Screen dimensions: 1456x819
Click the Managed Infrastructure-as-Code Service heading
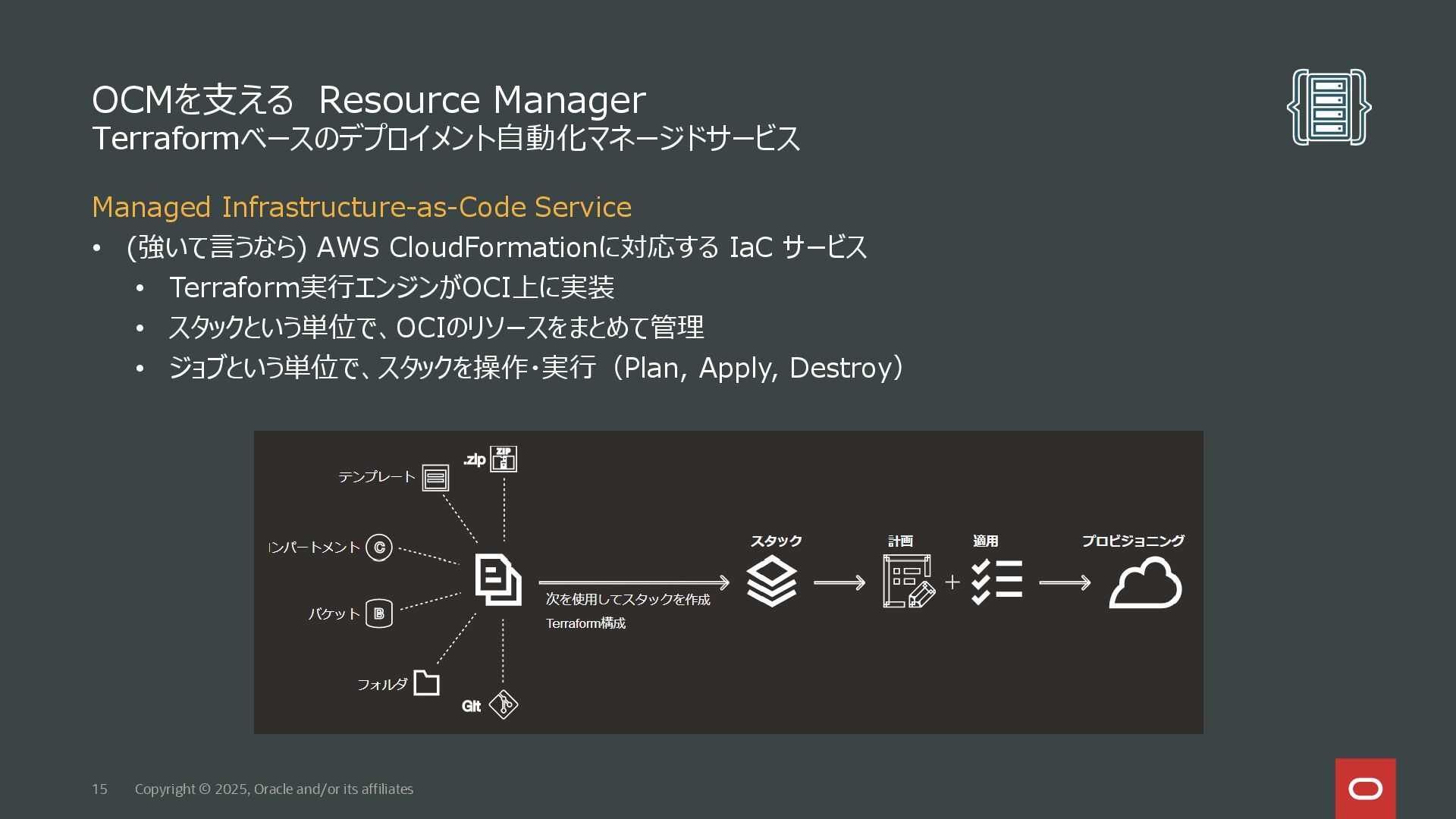[x=362, y=207]
